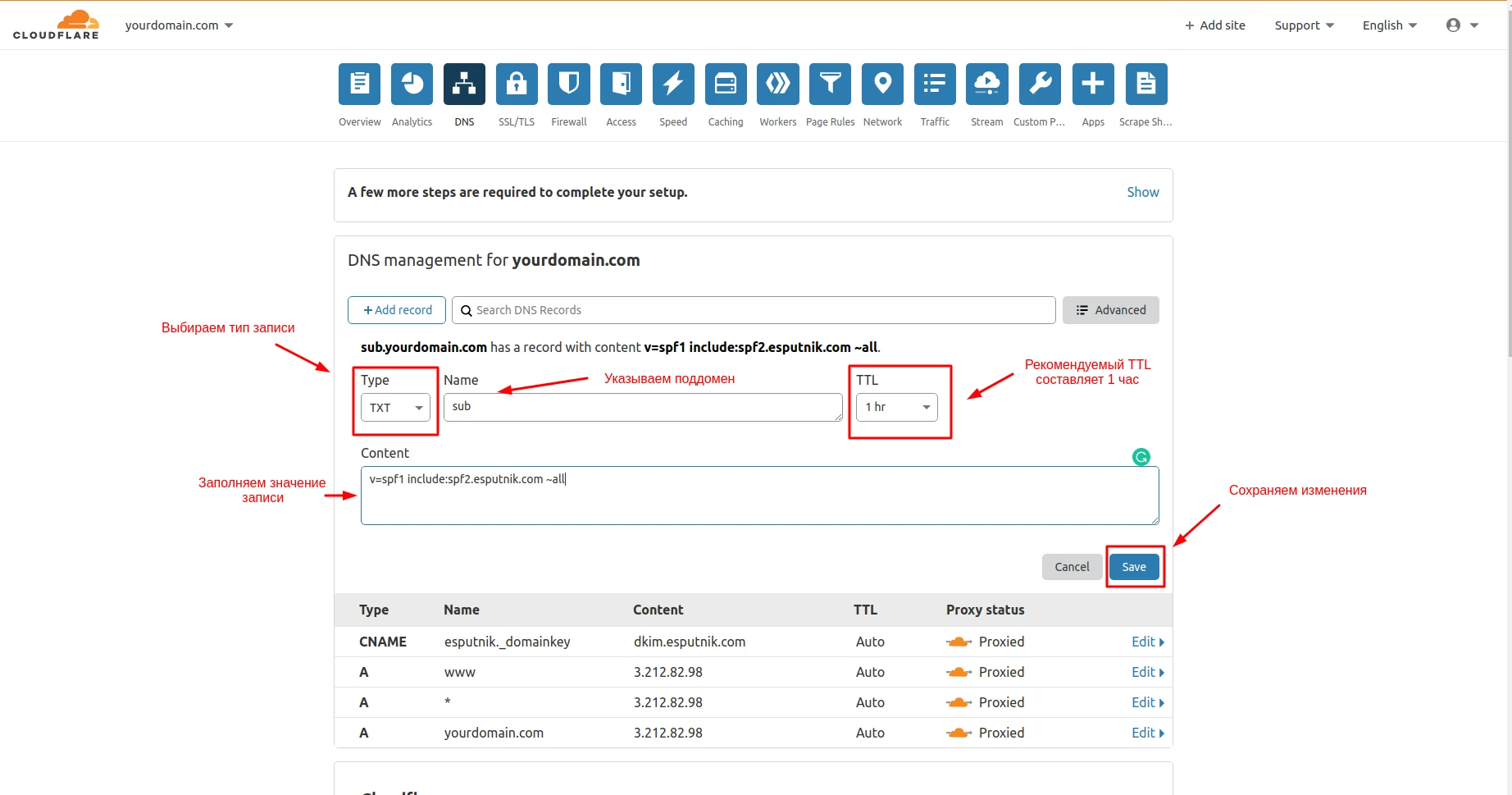The width and height of the screenshot is (1512, 795).
Task: Open the Speed lightning bolt icon
Action: pos(673,85)
